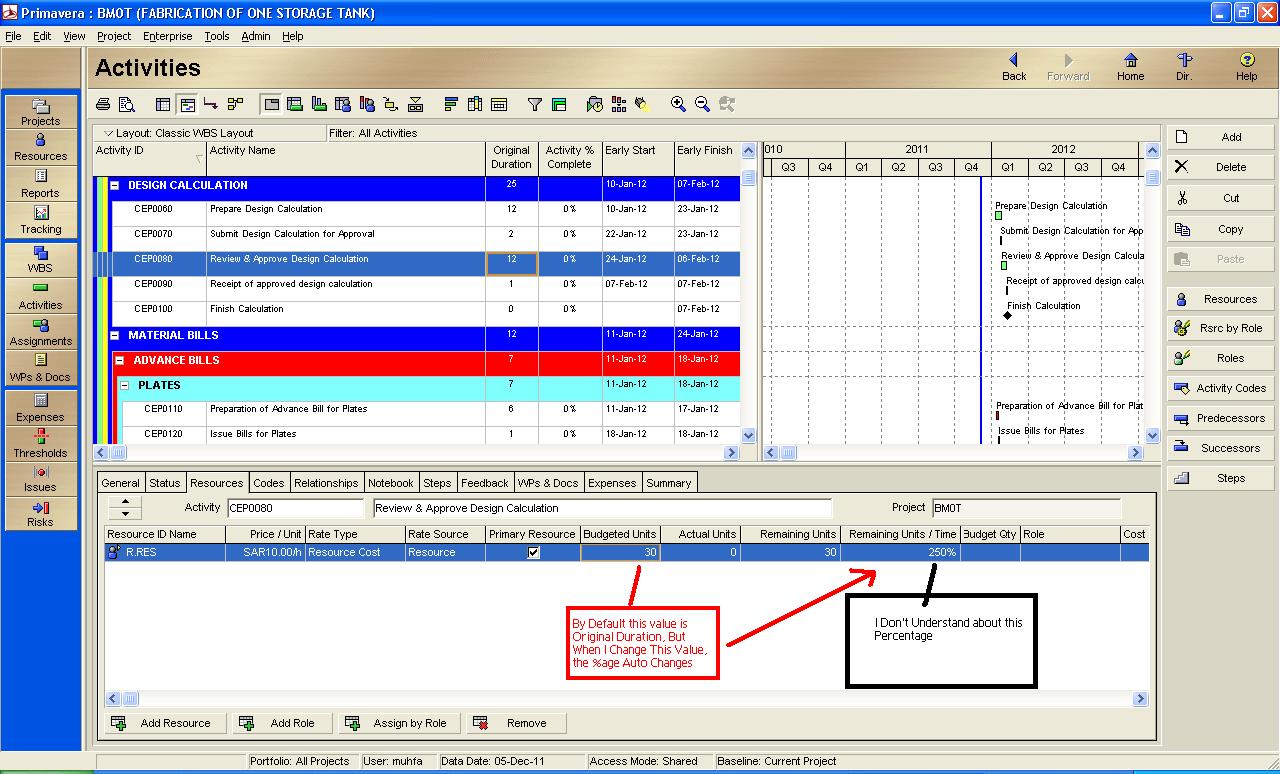Collapse the DESIGN CALCULATION WBS group
The width and height of the screenshot is (1280, 774).
(115, 185)
